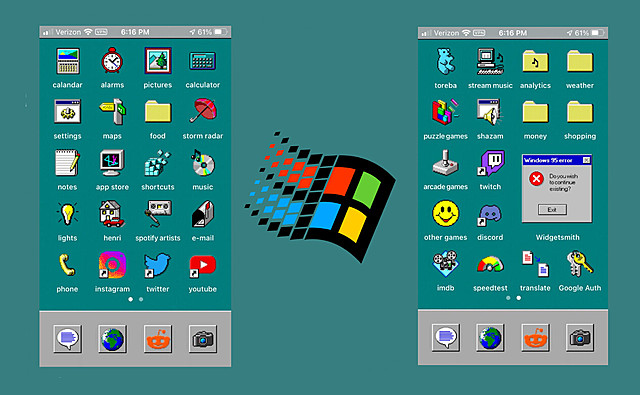640x395 pixels.
Task: Open the storm radar umbrella icon
Action: pyautogui.click(x=202, y=110)
